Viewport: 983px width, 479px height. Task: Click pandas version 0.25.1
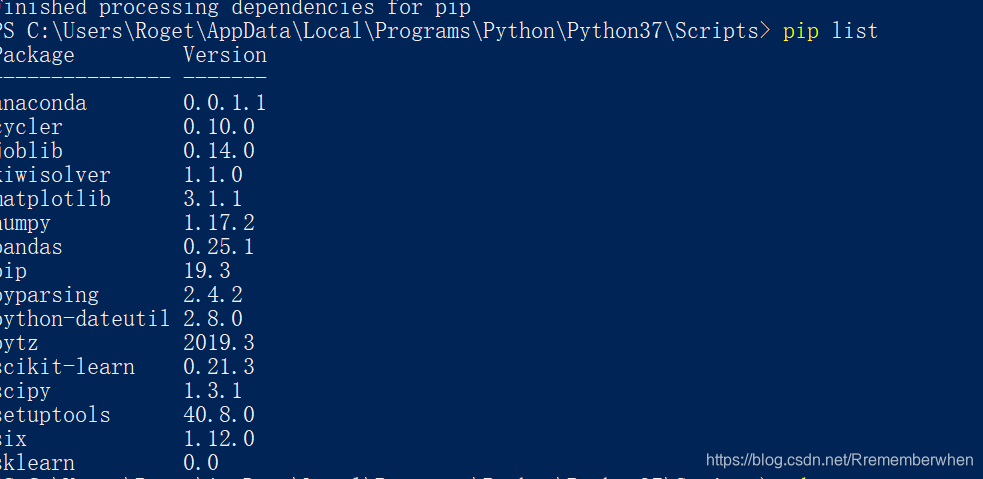click(219, 246)
